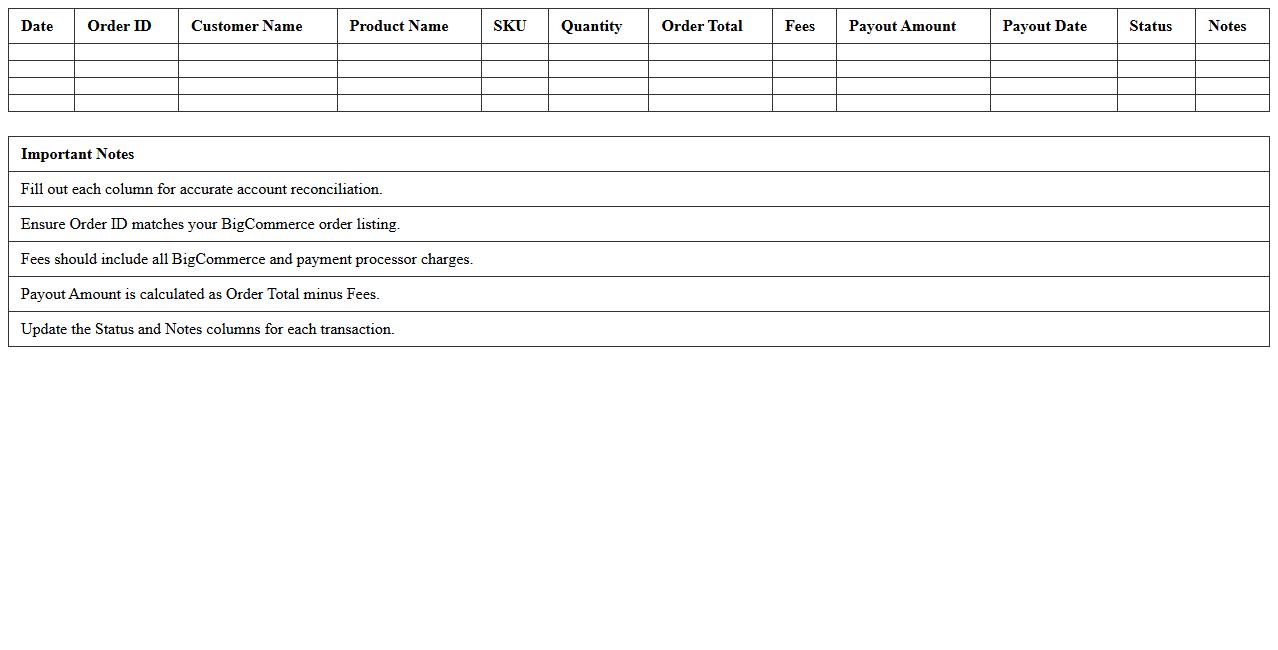Select the Fees column header
The image size is (1278, 650).
point(800,26)
